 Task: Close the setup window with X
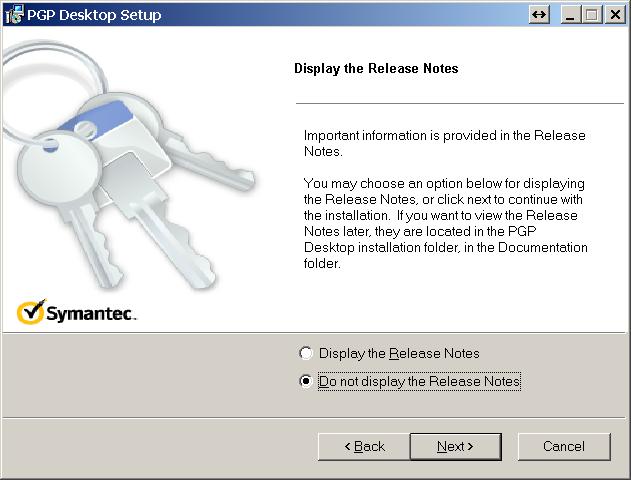(615, 15)
